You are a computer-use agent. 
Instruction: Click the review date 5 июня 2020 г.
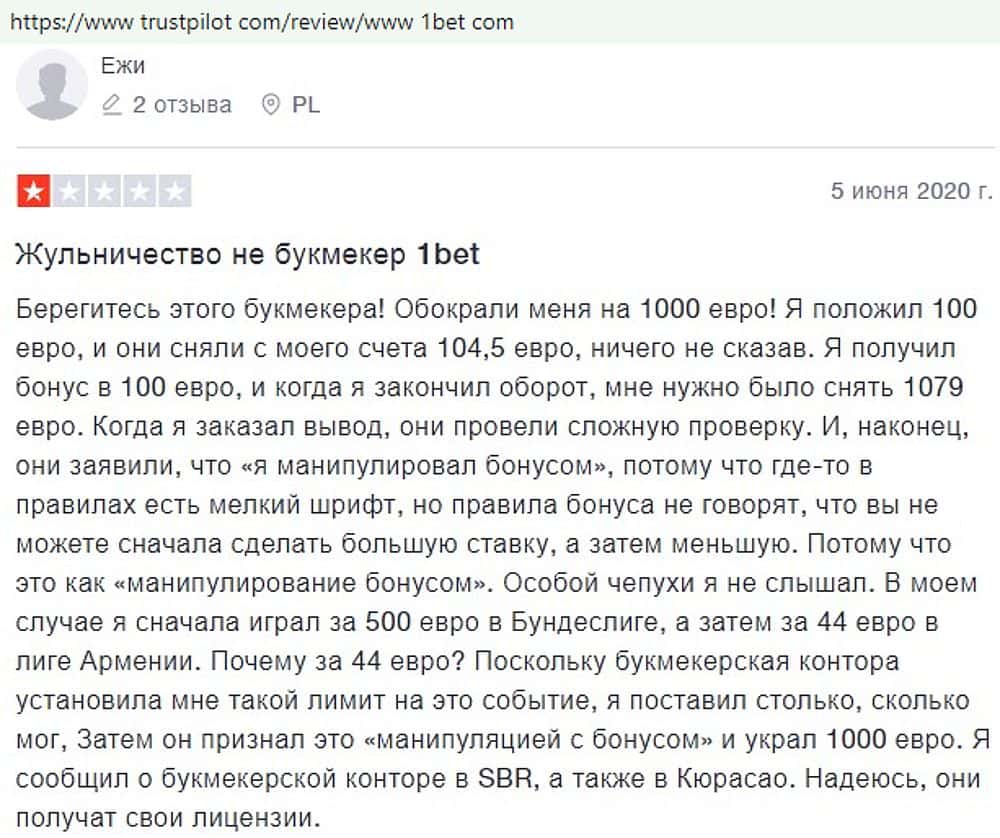tap(911, 191)
